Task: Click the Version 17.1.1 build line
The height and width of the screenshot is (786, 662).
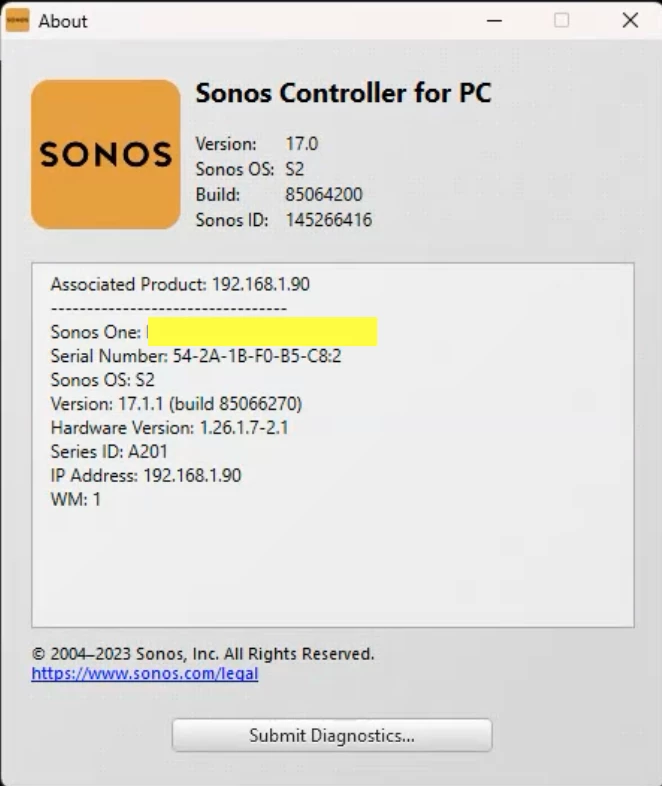Action: (x=176, y=404)
